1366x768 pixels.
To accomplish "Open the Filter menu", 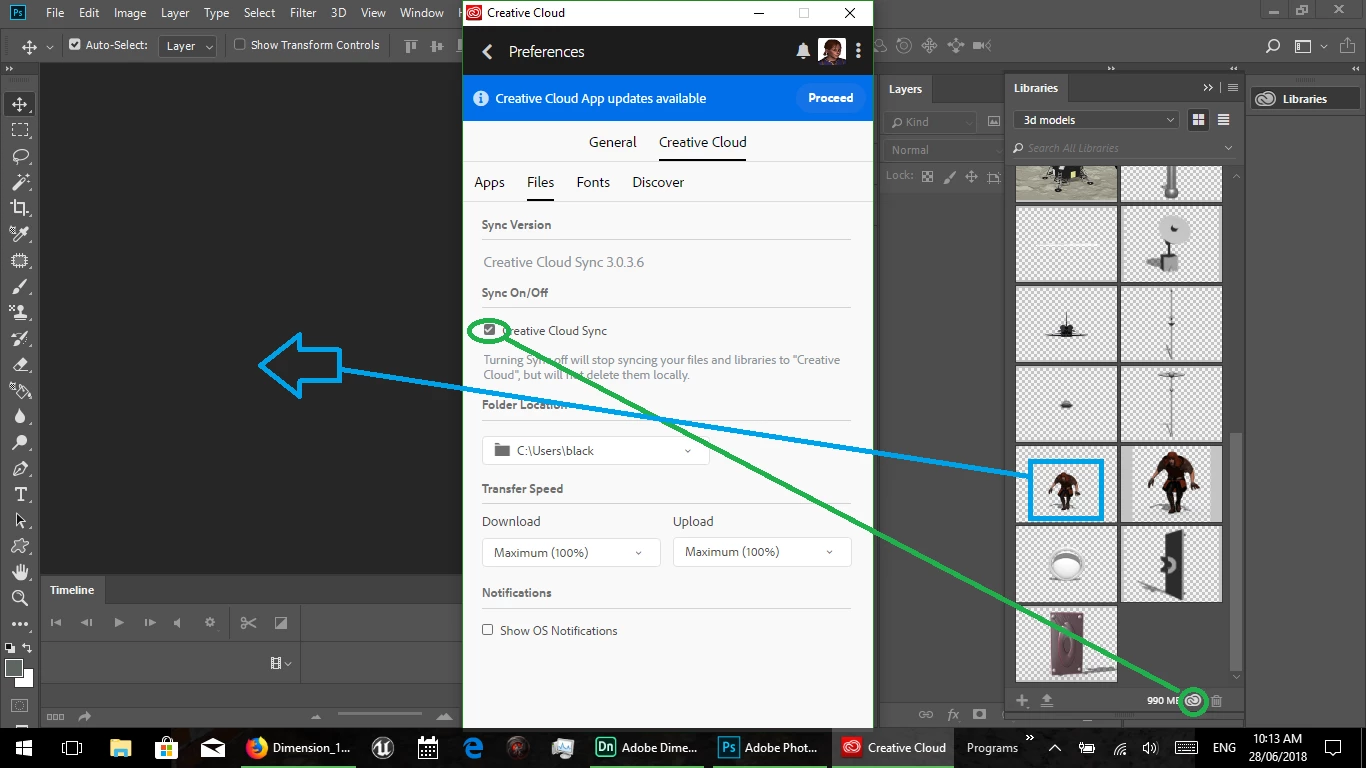I will [x=303, y=13].
